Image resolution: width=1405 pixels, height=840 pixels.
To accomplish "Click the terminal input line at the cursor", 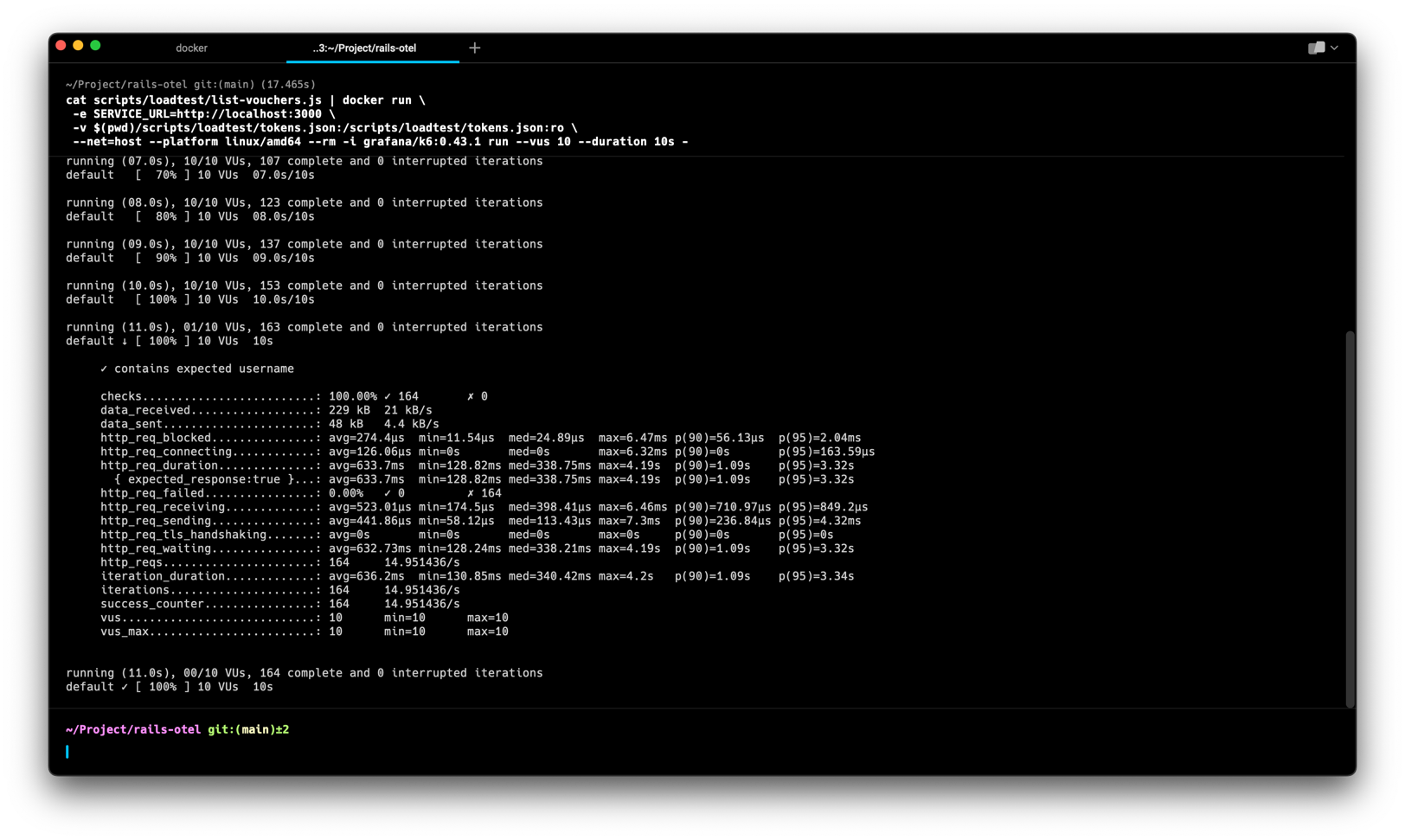I will point(68,752).
